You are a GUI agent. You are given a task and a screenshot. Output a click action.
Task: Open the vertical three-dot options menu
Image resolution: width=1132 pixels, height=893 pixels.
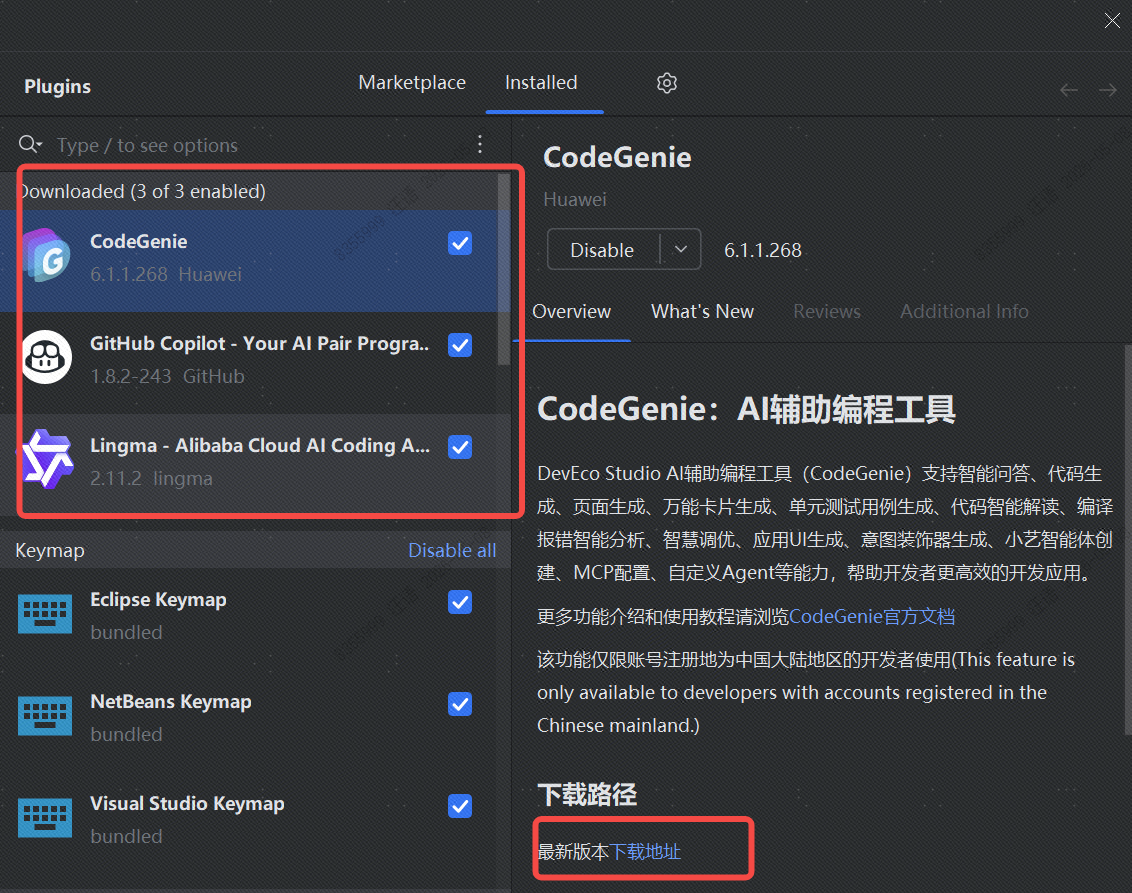(x=480, y=144)
